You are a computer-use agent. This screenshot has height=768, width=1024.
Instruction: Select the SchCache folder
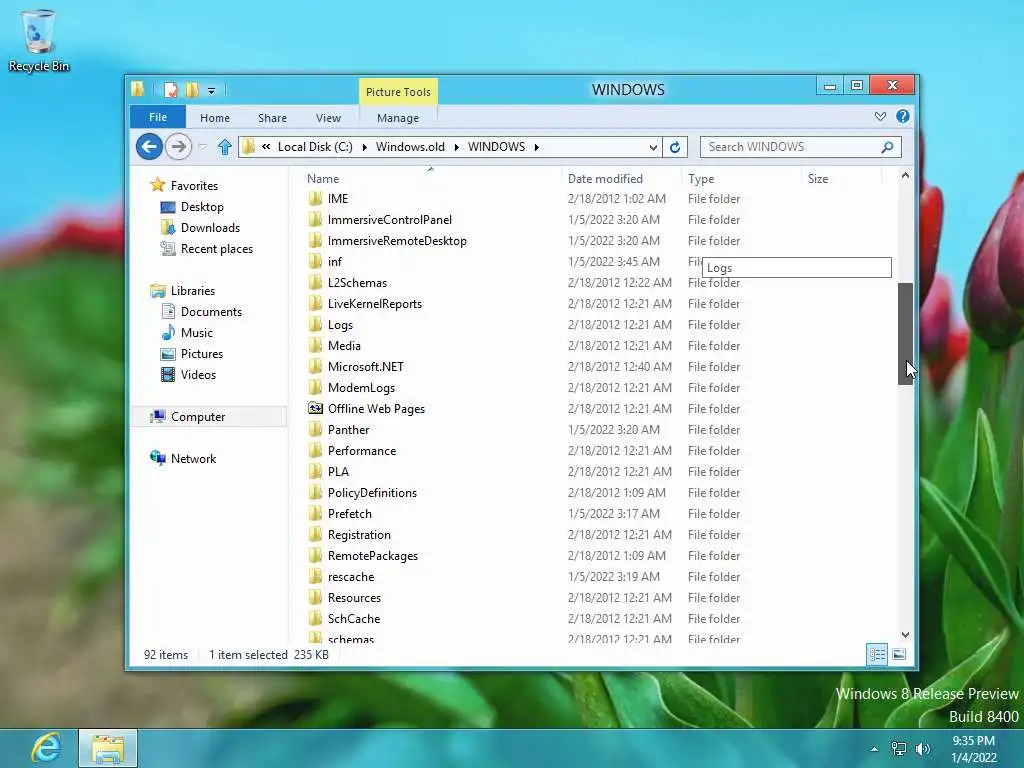tap(354, 618)
